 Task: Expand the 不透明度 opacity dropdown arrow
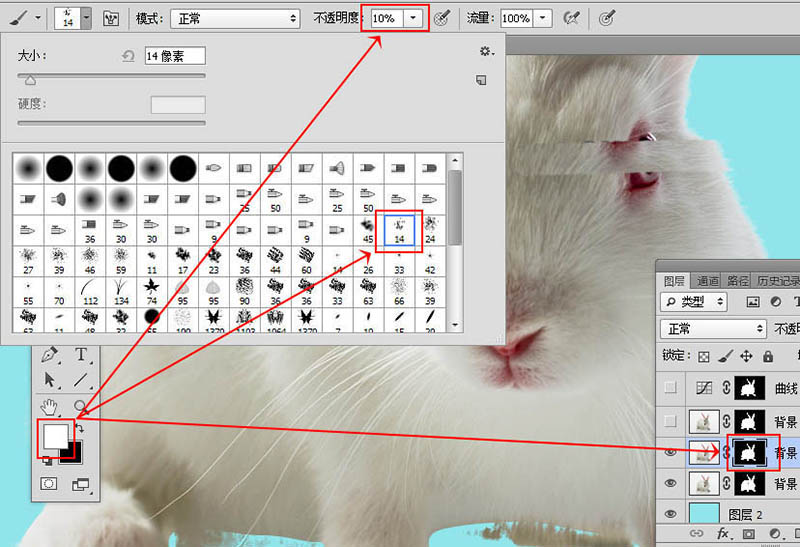coord(414,18)
